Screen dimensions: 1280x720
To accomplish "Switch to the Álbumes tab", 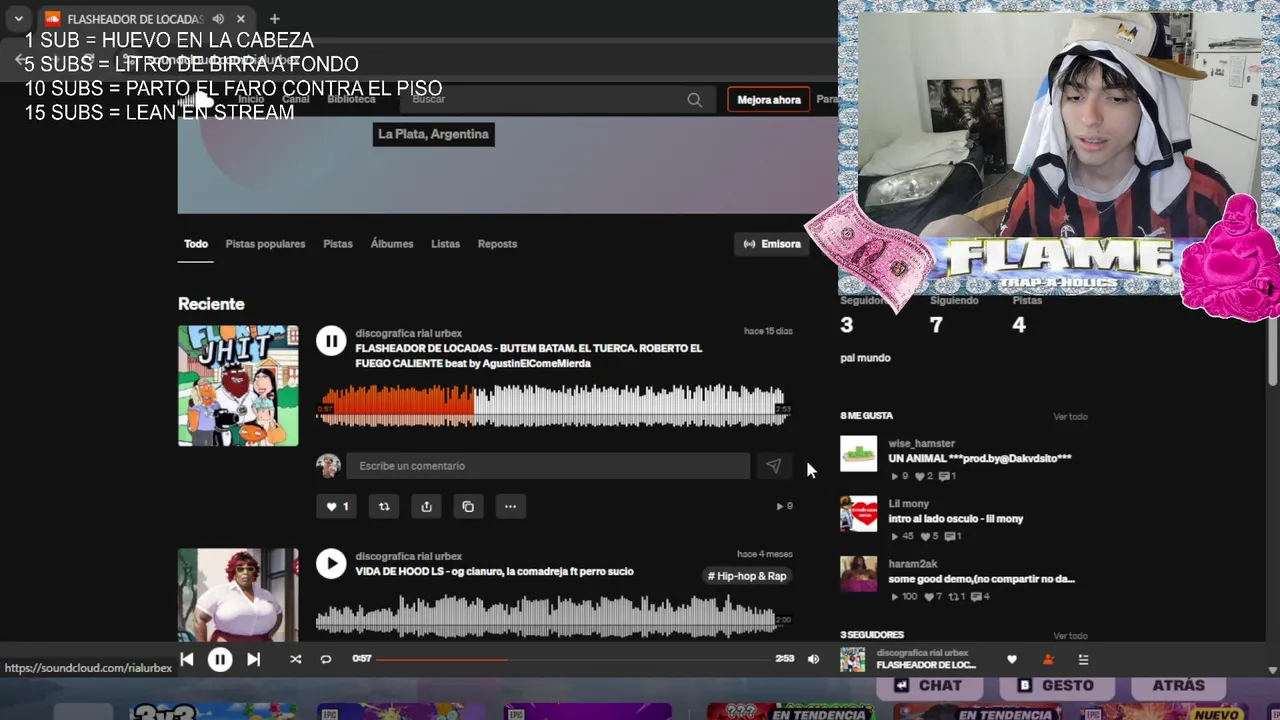I will click(x=392, y=244).
